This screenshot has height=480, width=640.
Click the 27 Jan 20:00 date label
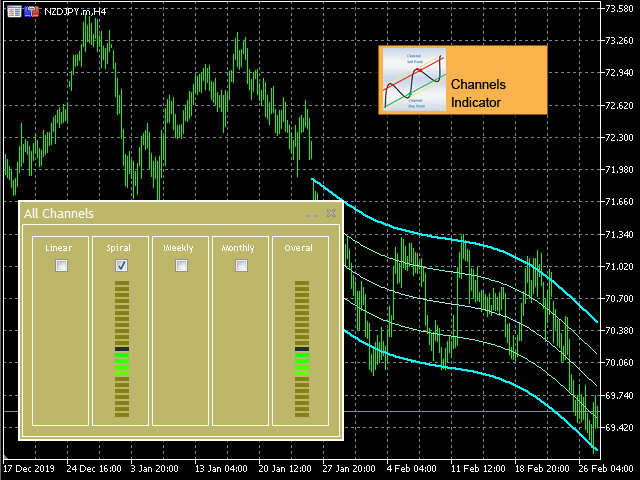(x=349, y=468)
